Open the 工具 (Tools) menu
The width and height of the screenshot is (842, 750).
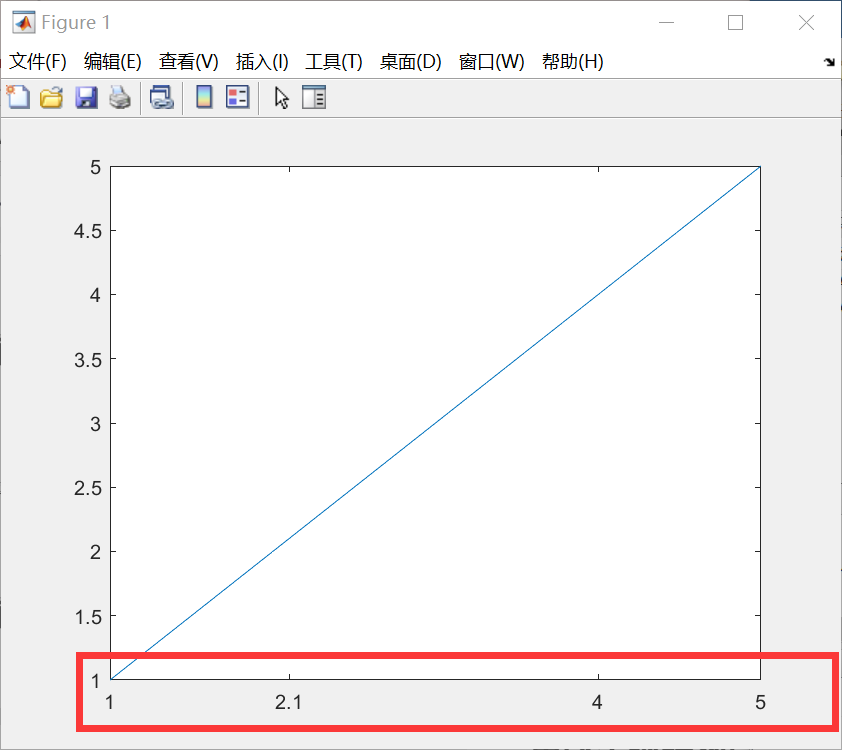[334, 61]
